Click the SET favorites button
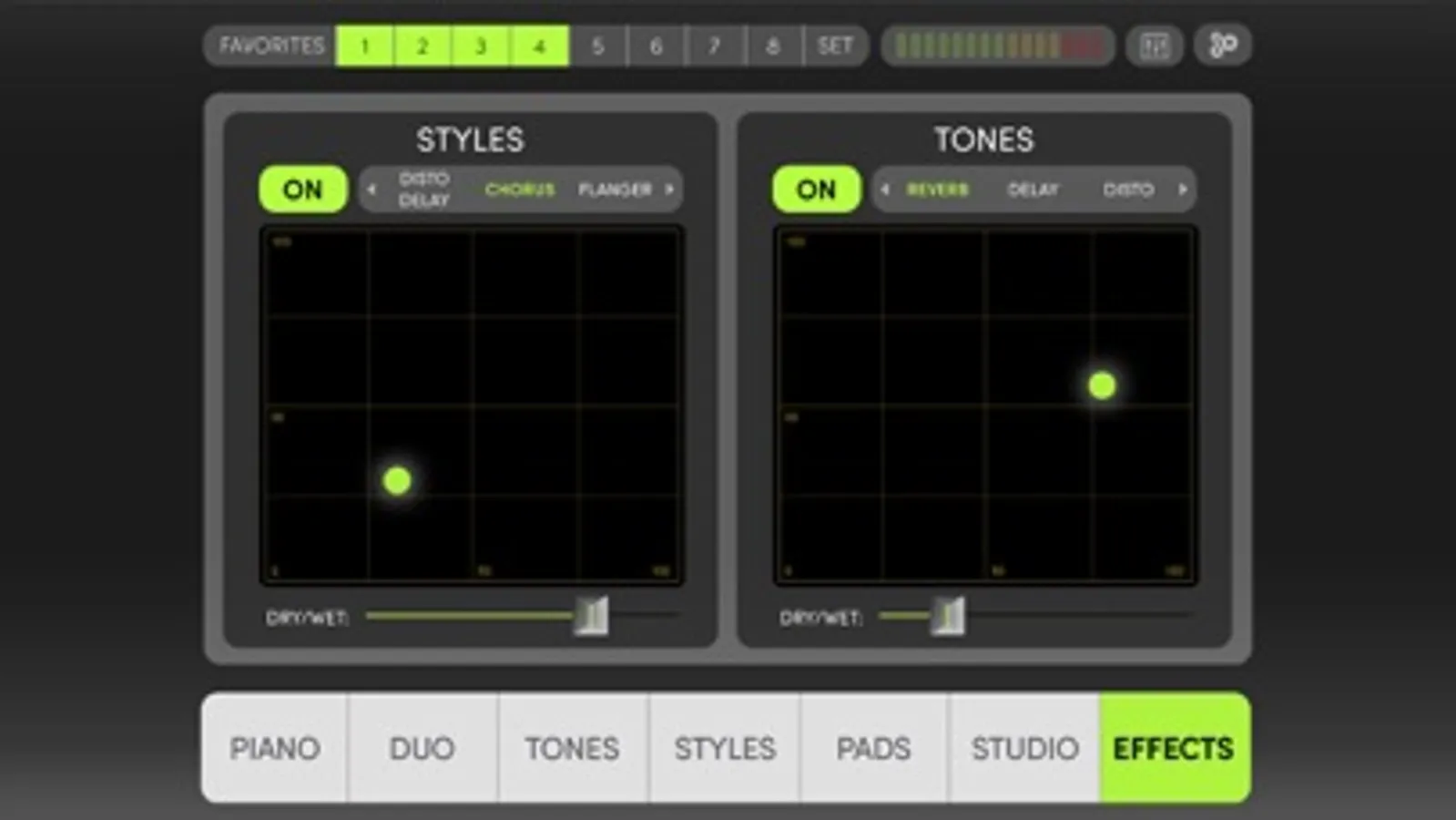The height and width of the screenshot is (820, 1456). 835,46
